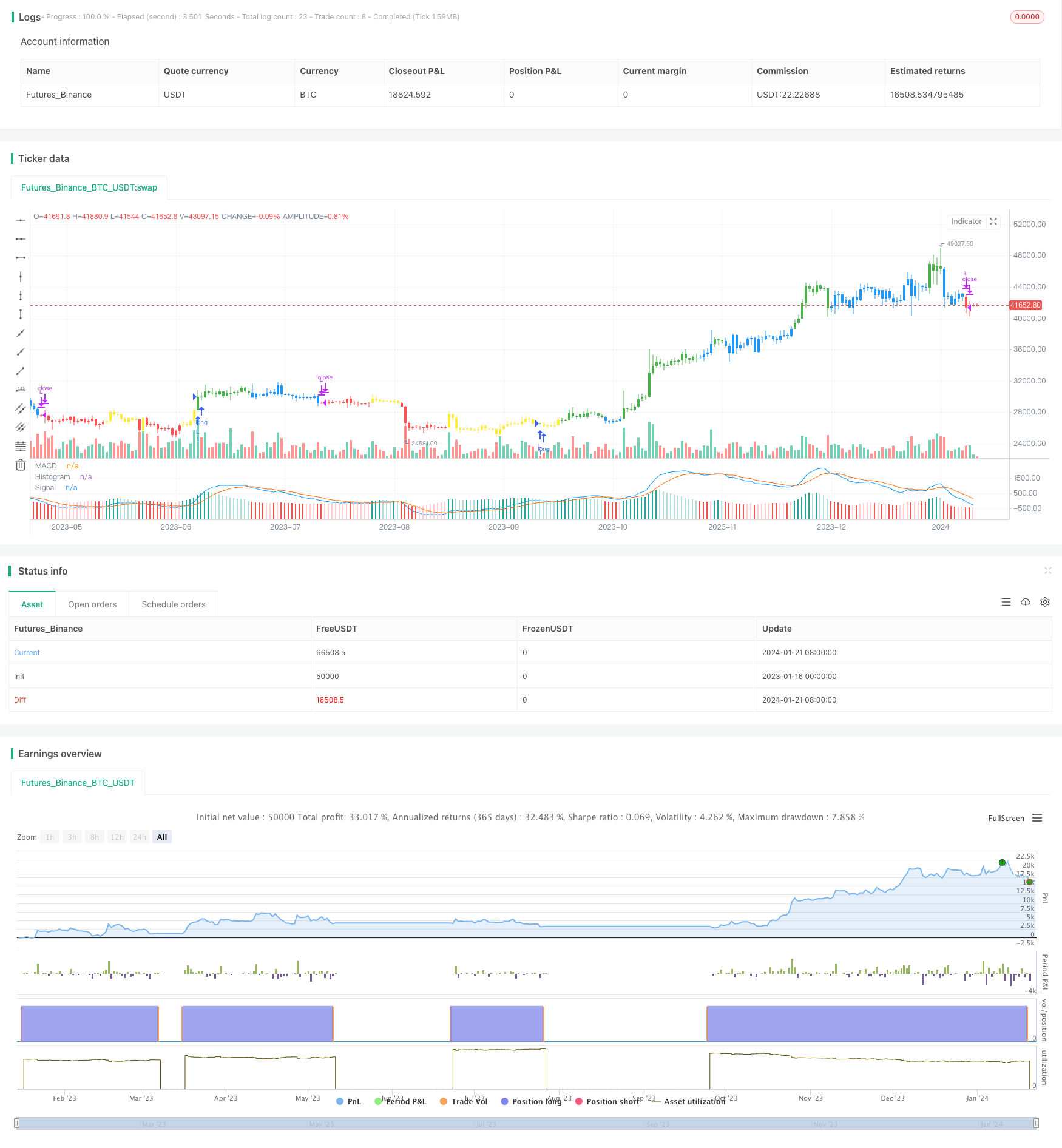Open the Current asset details link

click(27, 652)
